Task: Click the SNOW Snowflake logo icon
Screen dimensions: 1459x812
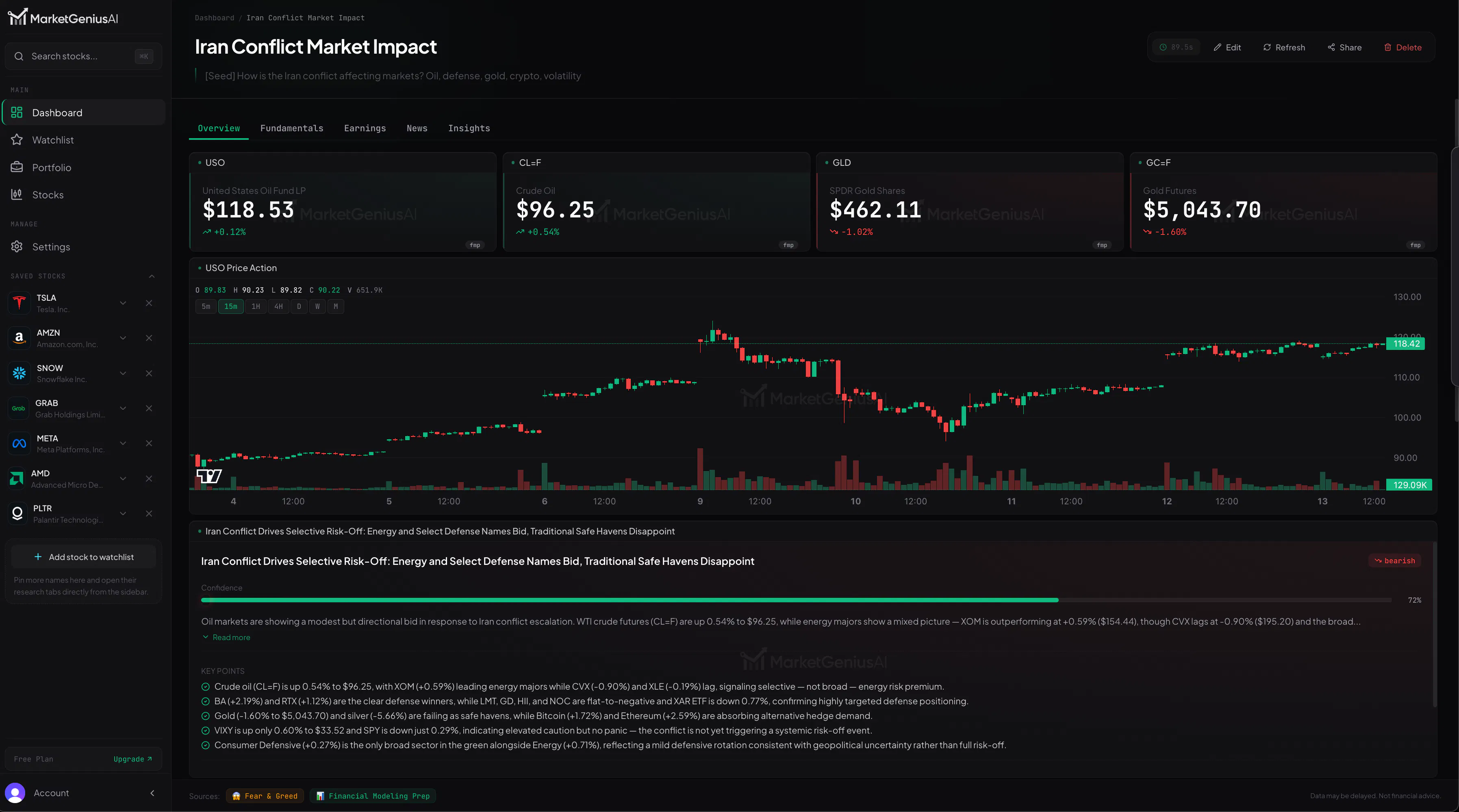Action: [19, 373]
